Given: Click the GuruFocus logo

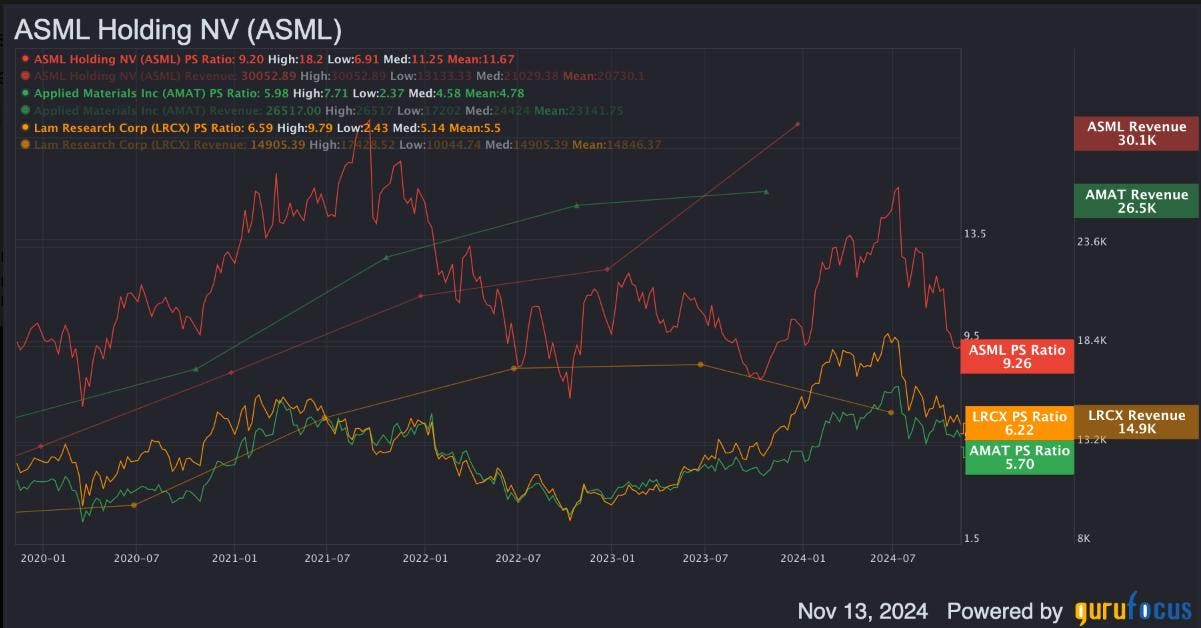Looking at the screenshot, I should 1133,611.
